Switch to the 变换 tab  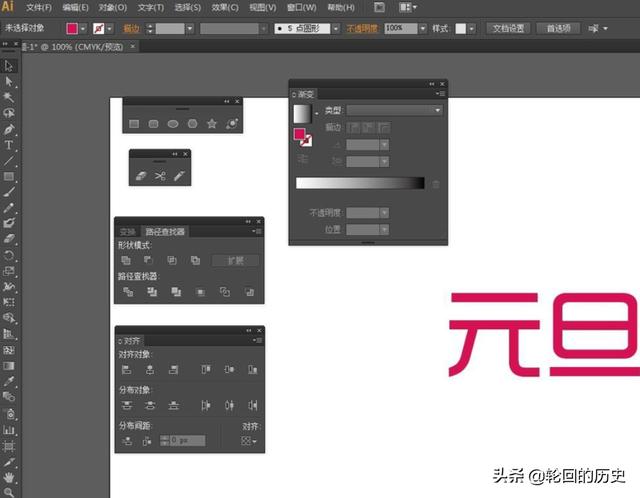pyautogui.click(x=127, y=231)
